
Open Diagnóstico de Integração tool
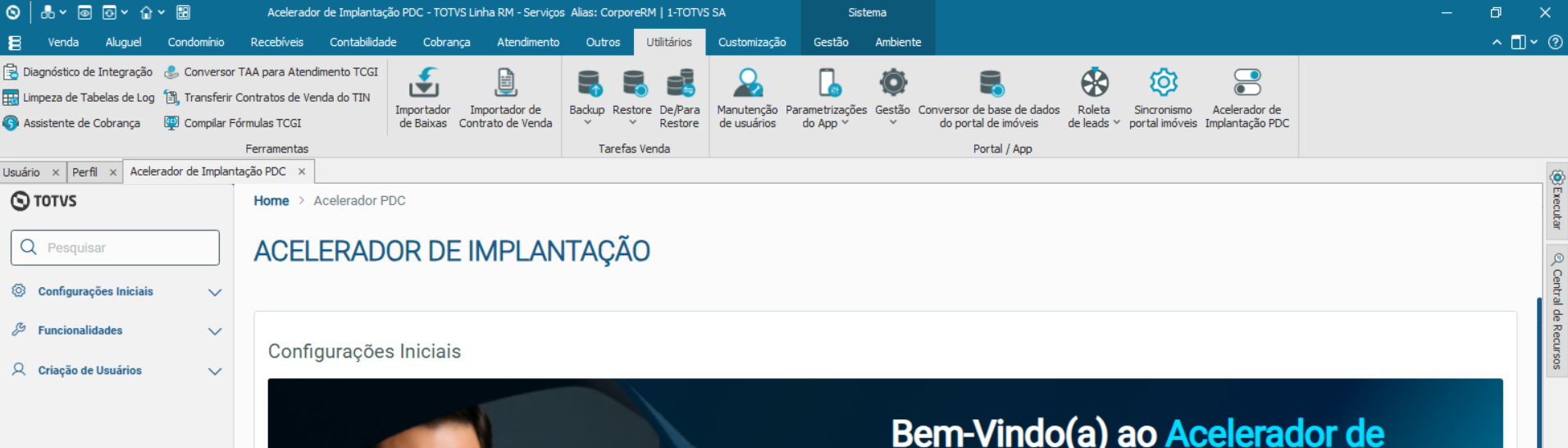[78, 72]
